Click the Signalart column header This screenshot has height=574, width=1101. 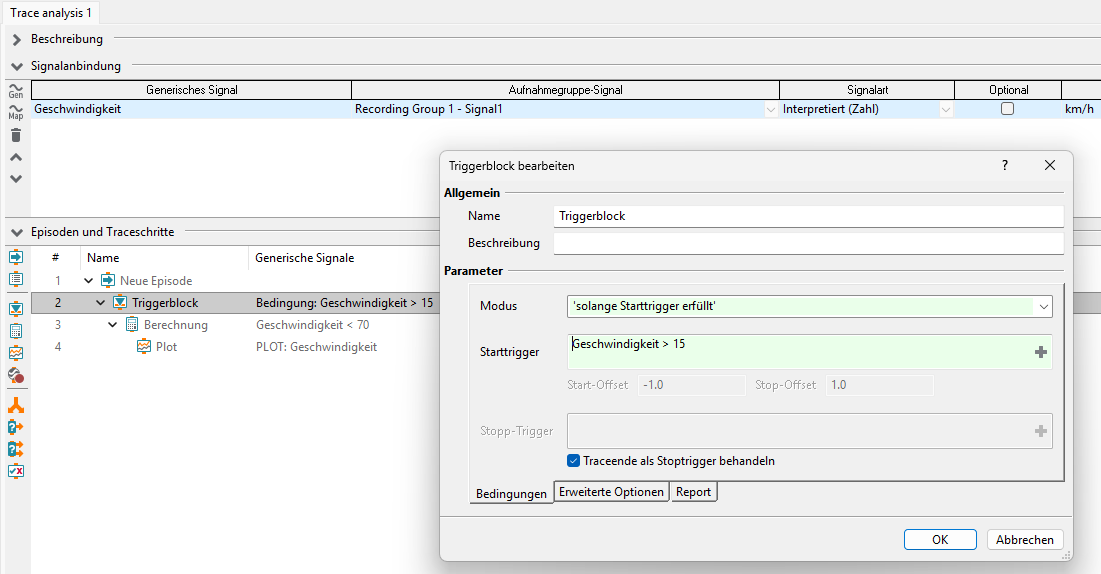point(867,90)
